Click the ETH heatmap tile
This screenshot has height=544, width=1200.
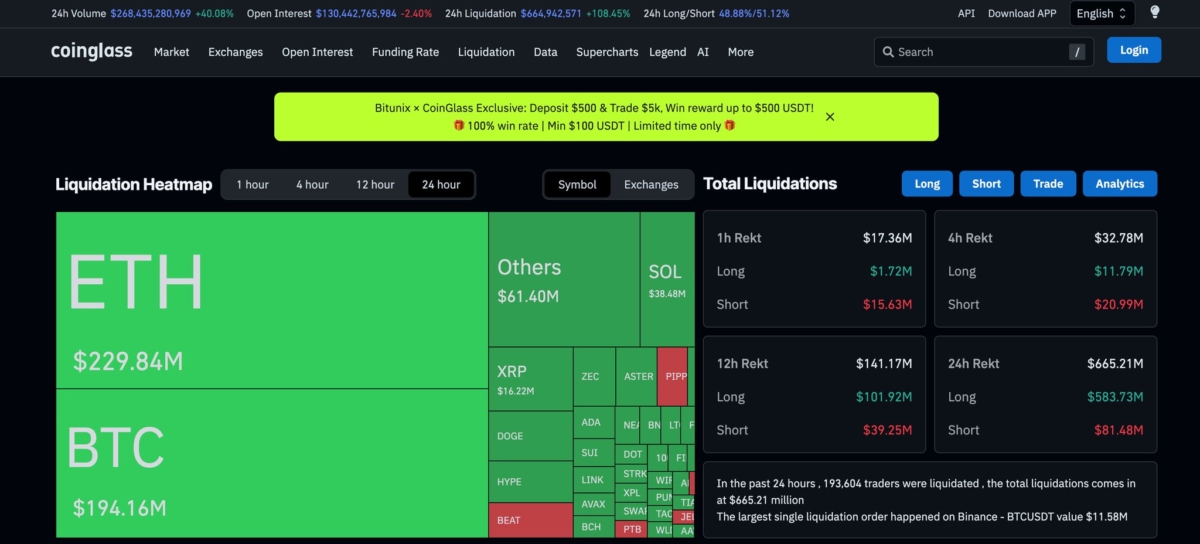pos(272,300)
